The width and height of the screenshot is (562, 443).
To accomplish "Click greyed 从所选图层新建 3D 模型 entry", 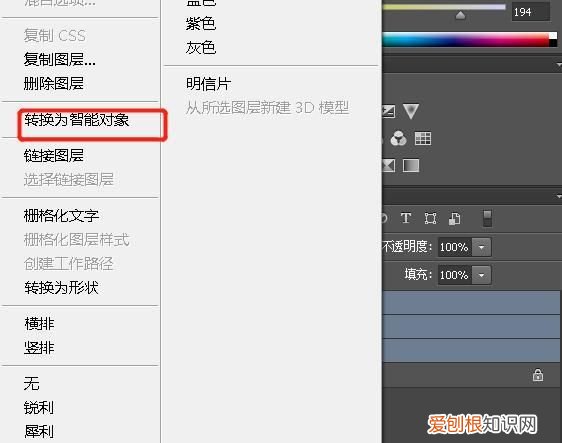I will (x=267, y=107).
